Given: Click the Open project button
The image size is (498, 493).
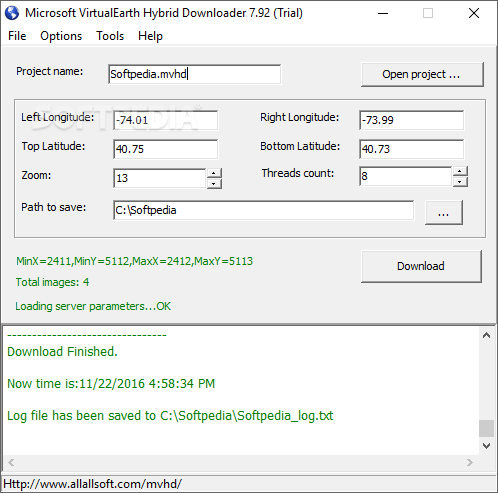Looking at the screenshot, I should [x=422, y=74].
